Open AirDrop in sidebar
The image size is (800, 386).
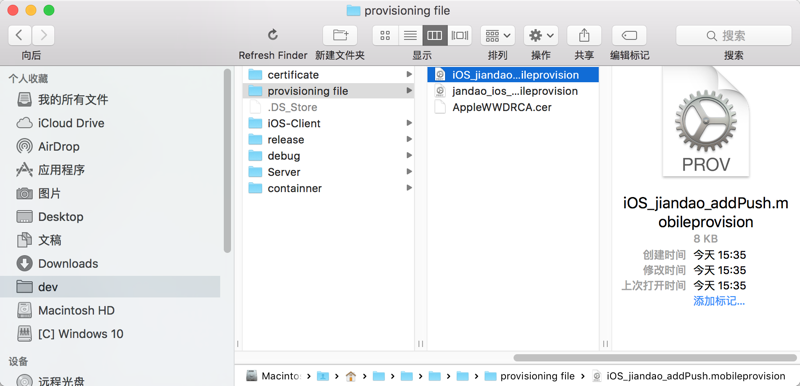coord(110,146)
